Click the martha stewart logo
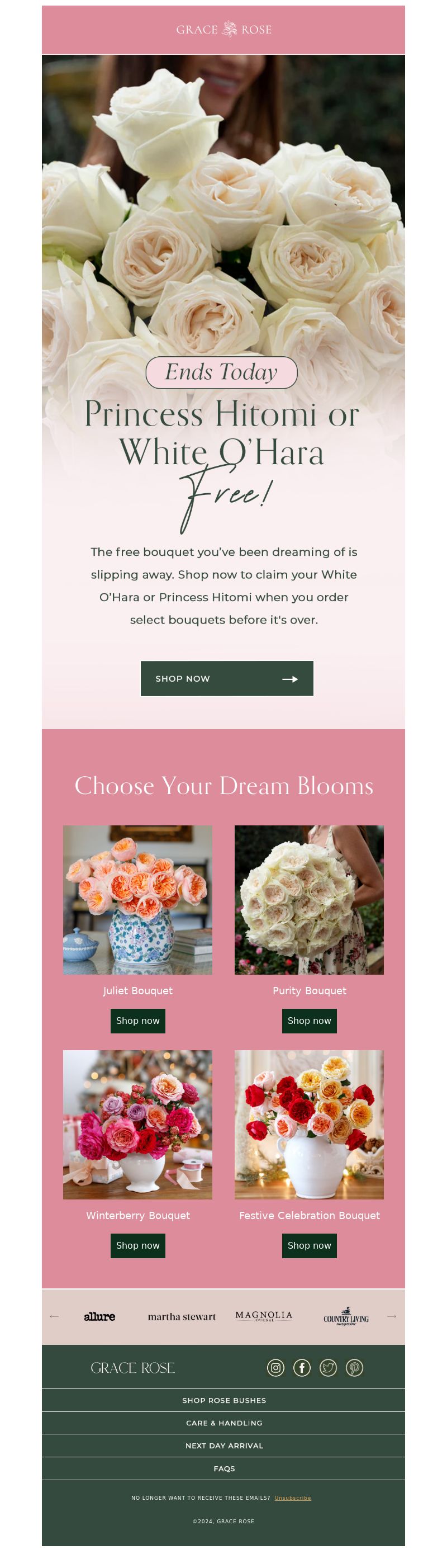The height and width of the screenshot is (1568, 447). tap(182, 1316)
